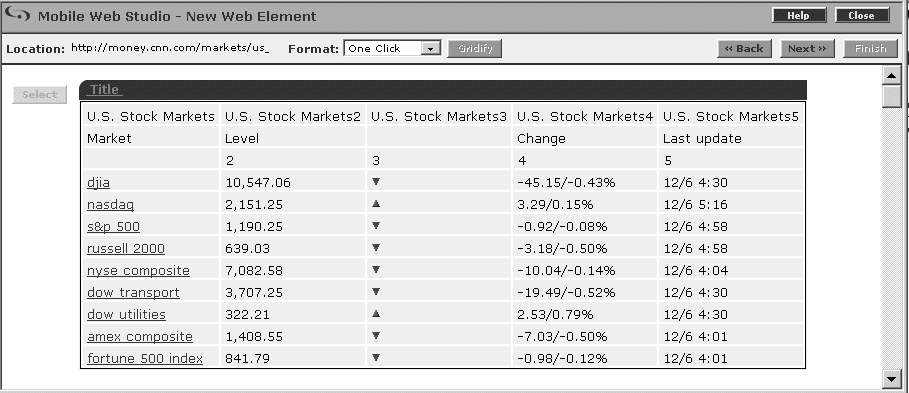Open the russell 2000 link
The height and width of the screenshot is (393, 909).
126,249
